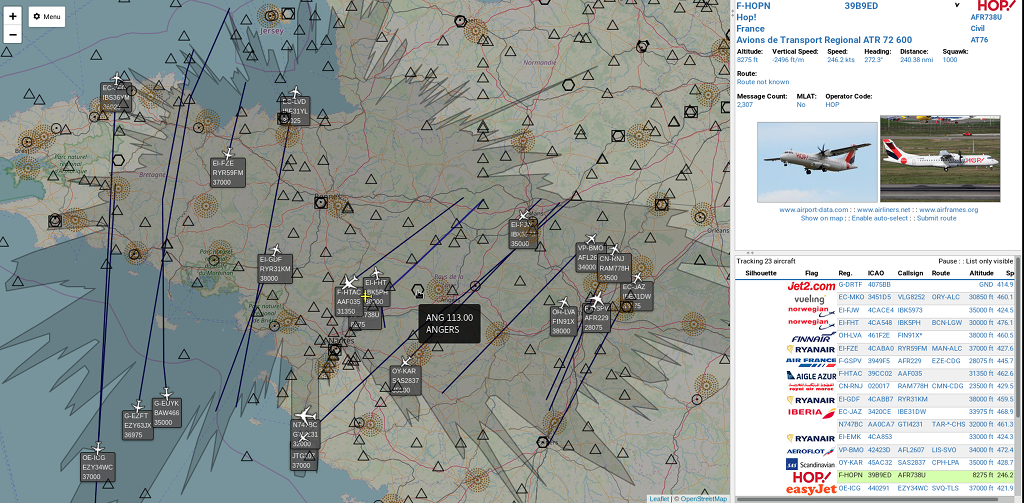Image resolution: width=1024 pixels, height=503 pixels.
Task: Open the left ATR 72 in-flight photo
Action: [817, 162]
